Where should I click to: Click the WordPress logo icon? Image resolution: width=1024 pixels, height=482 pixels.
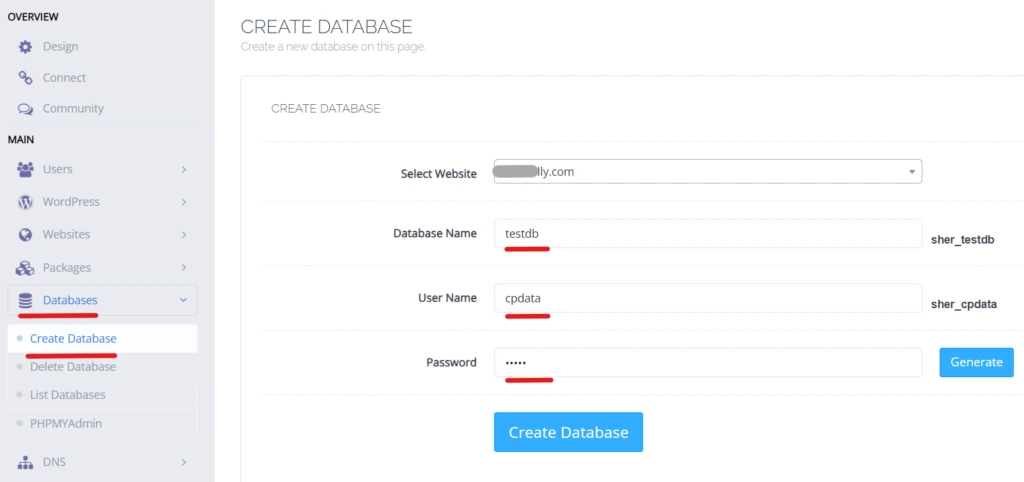tap(25, 202)
